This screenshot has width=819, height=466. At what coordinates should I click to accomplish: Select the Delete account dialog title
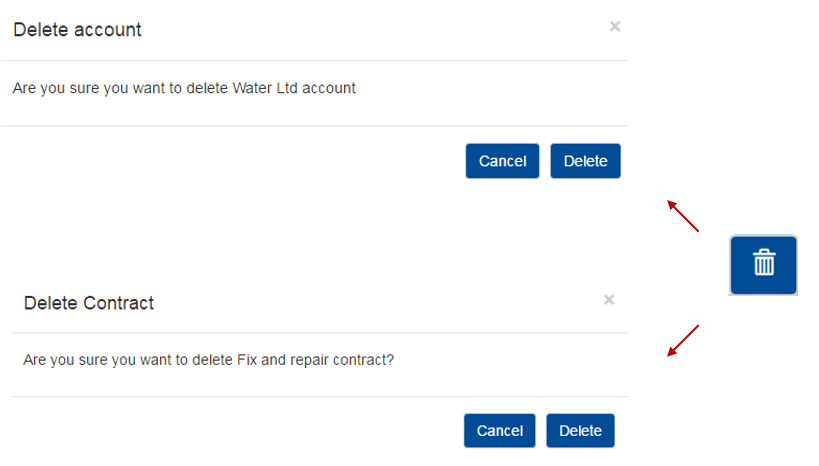pyautogui.click(x=77, y=30)
